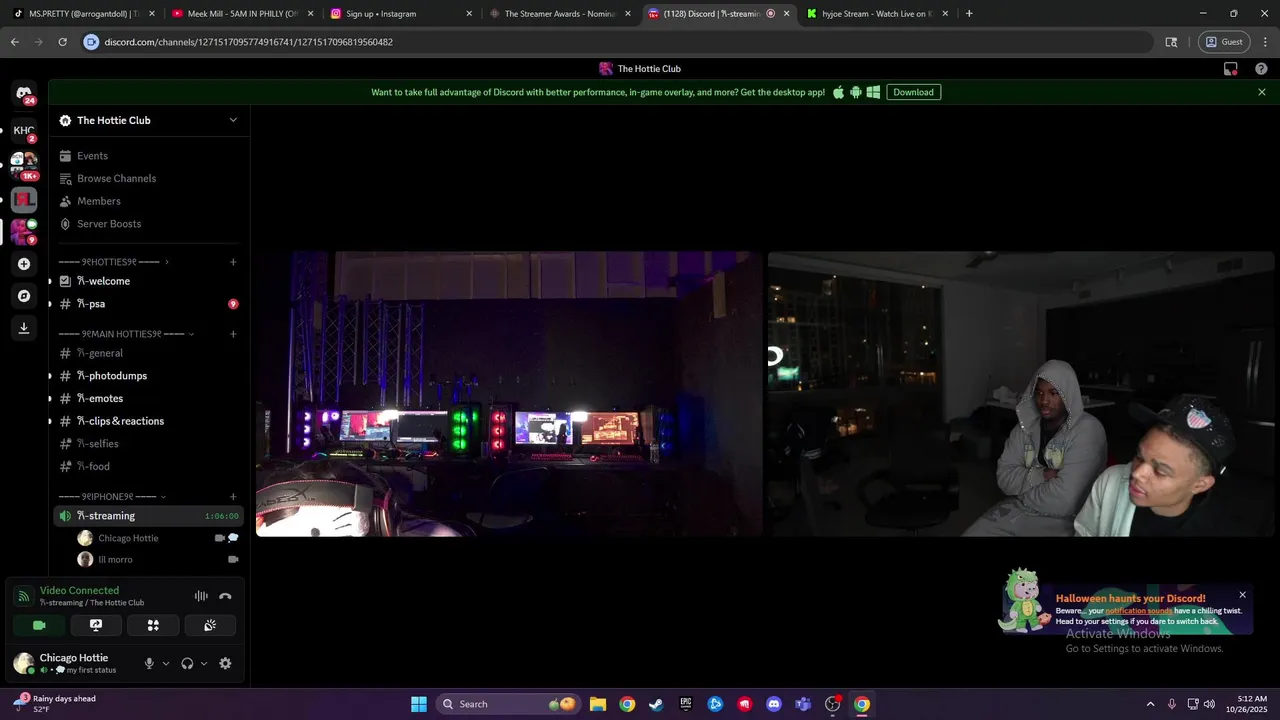1280x720 pixels.
Task: Toggle the HOTTIES category
Action: [x=113, y=262]
